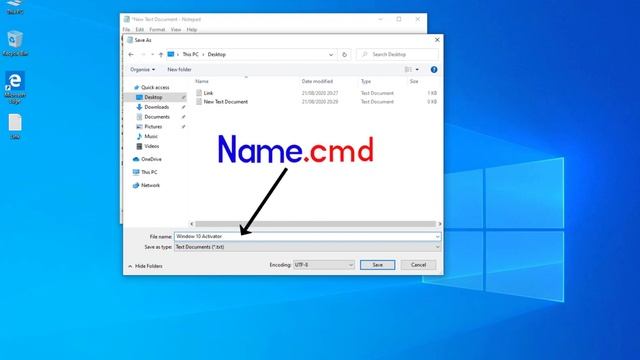Image resolution: width=640 pixels, height=360 pixels.
Task: Click the refresh button next to address bar
Action: tap(344, 54)
